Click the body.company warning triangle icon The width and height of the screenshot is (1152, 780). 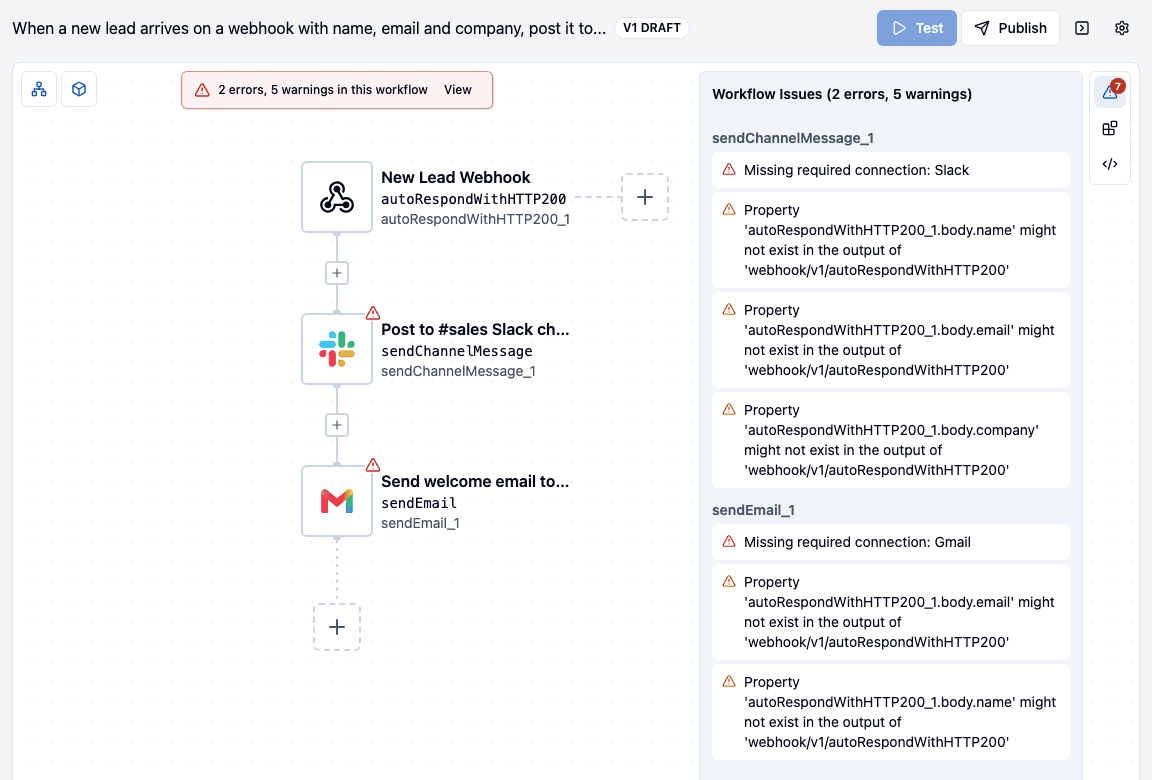(x=729, y=409)
